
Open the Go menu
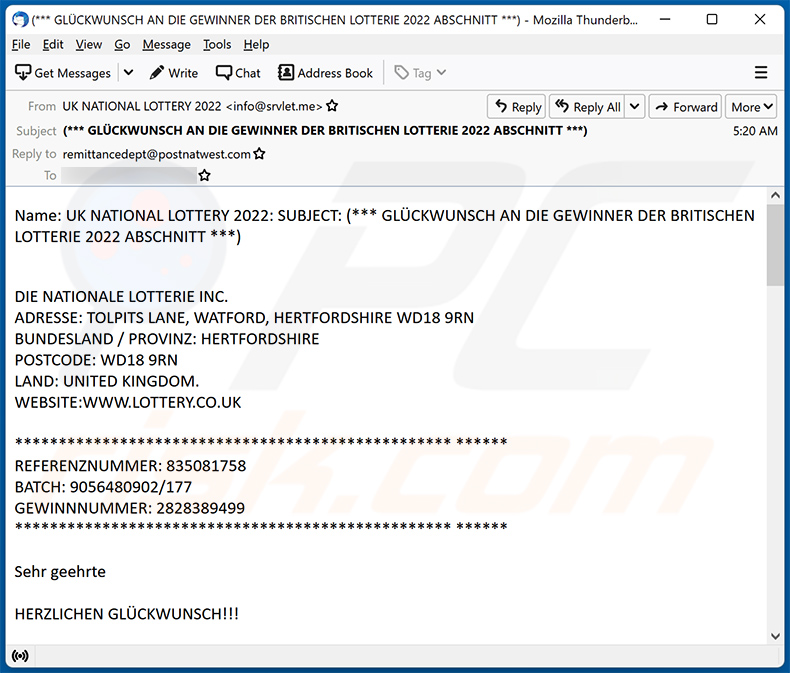pyautogui.click(x=122, y=45)
